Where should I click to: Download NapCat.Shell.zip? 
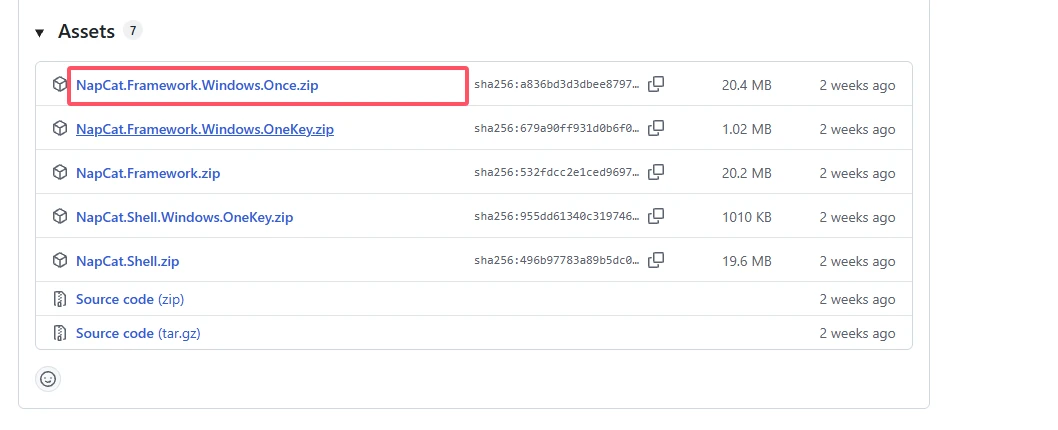coord(128,261)
